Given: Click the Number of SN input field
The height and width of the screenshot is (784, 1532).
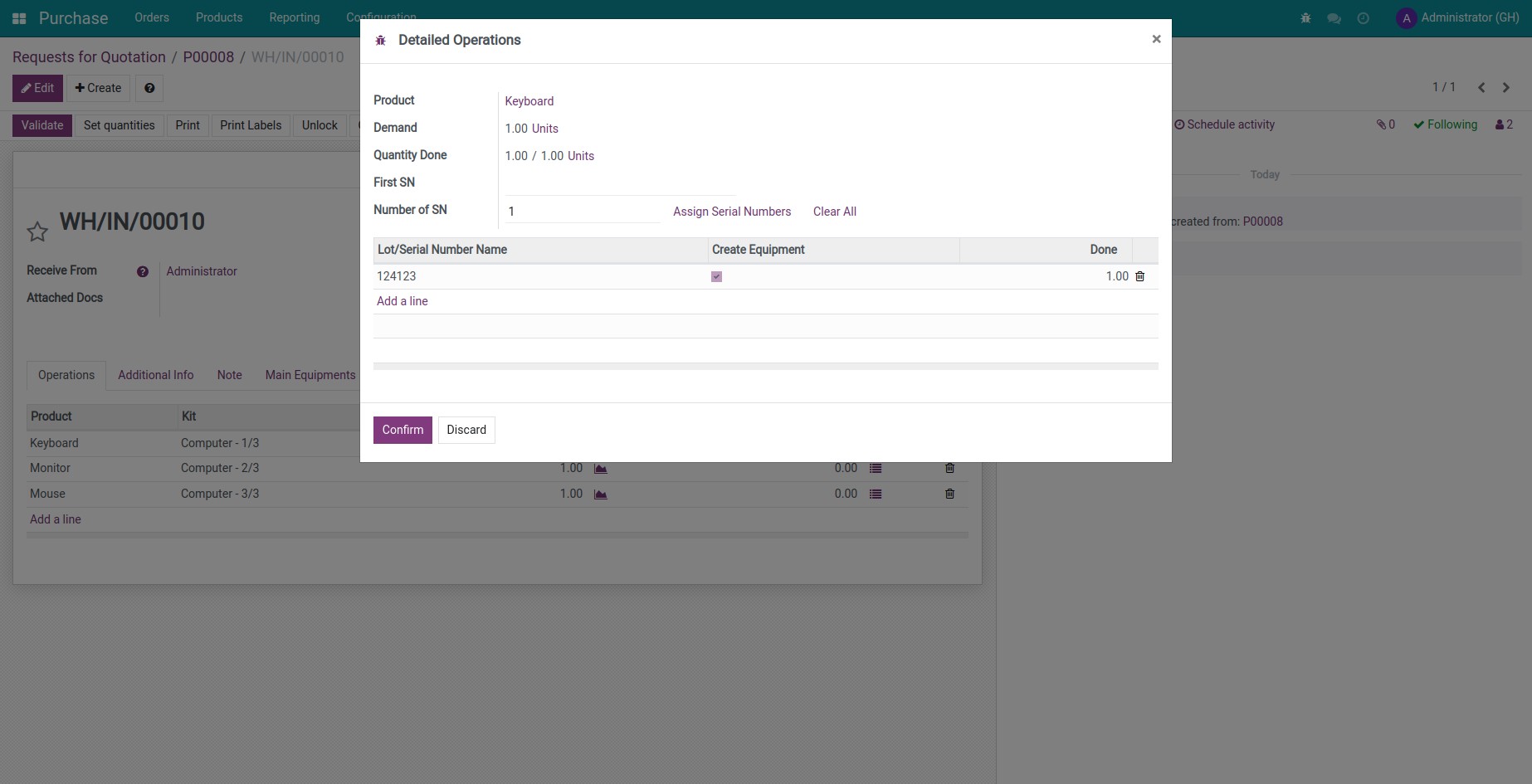Looking at the screenshot, I should click(x=582, y=212).
